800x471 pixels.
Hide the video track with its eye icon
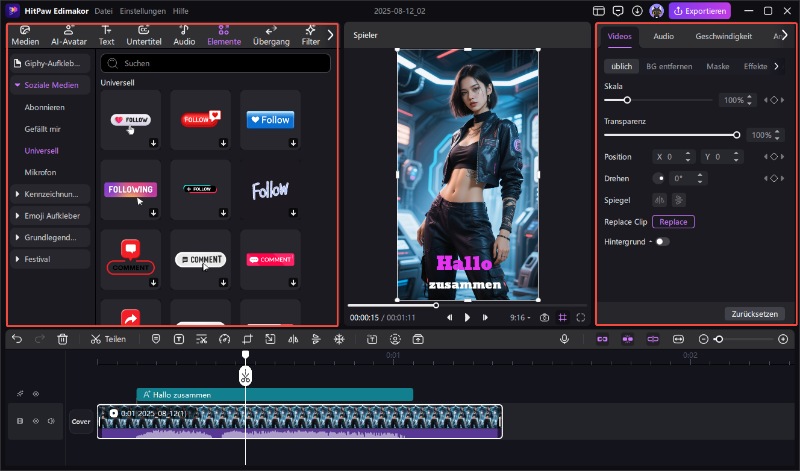[36, 421]
